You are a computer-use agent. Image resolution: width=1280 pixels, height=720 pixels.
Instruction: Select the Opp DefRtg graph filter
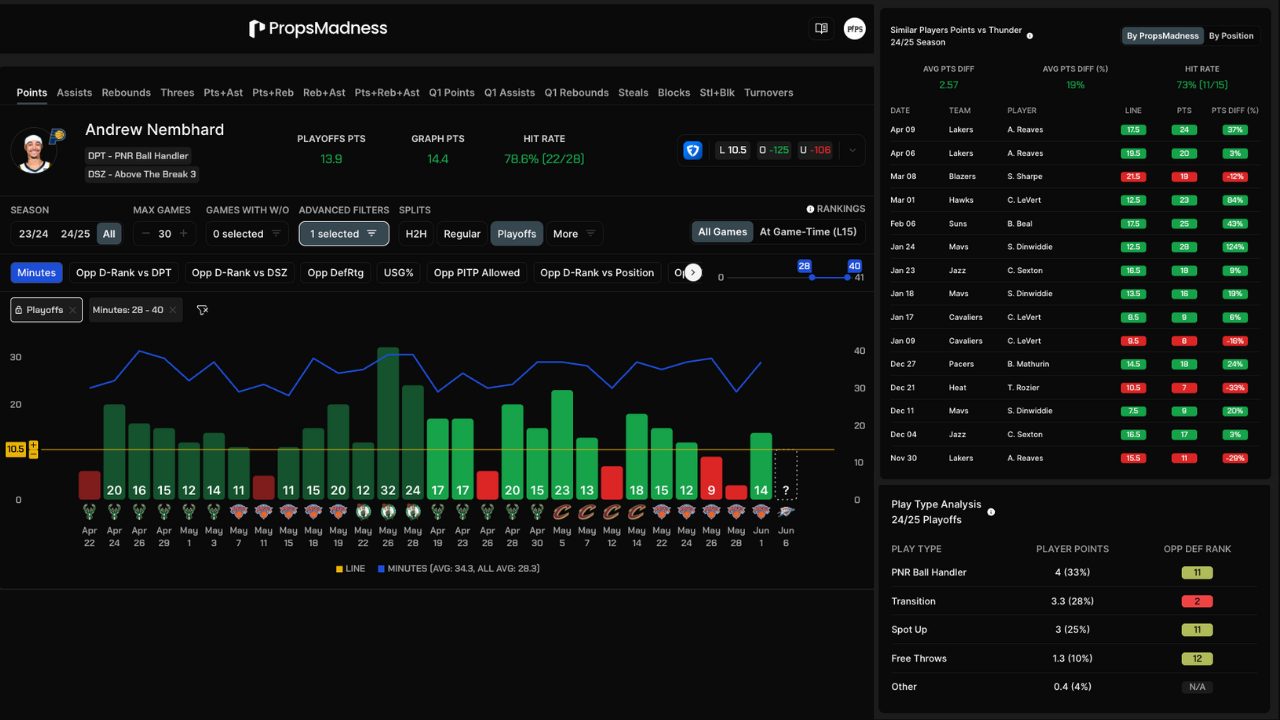click(335, 273)
